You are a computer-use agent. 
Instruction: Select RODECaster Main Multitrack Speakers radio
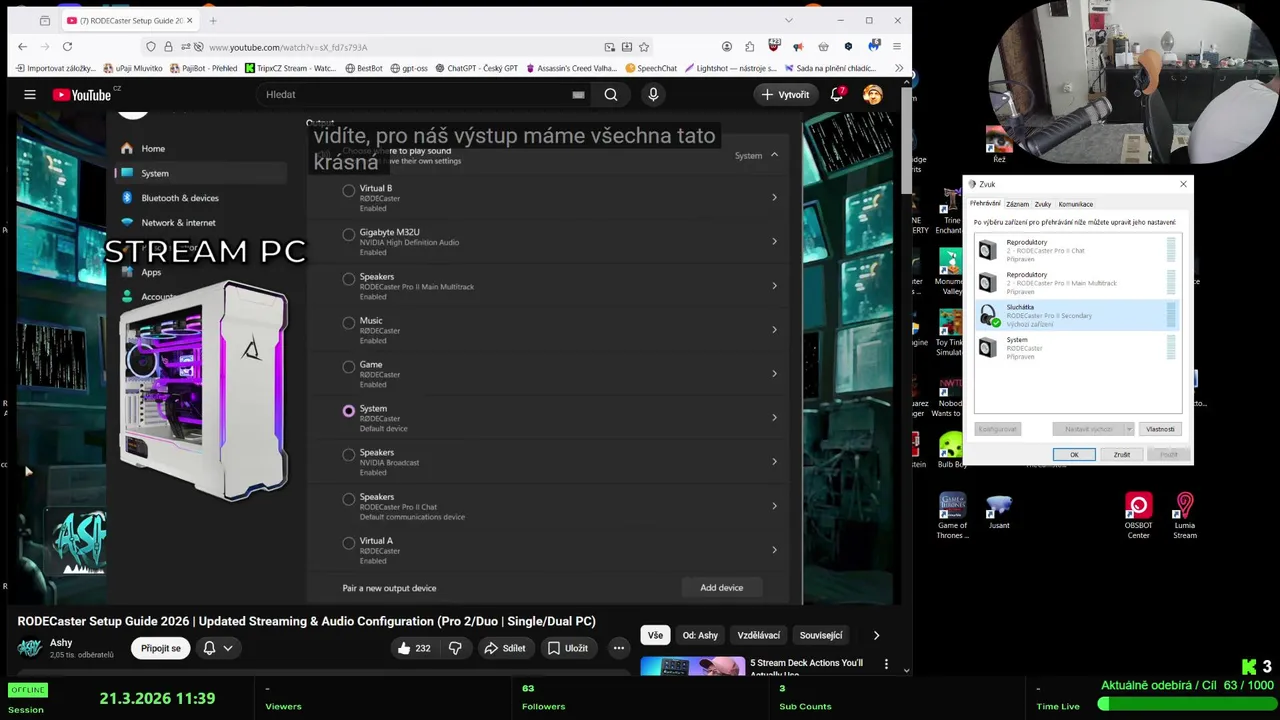(x=349, y=278)
